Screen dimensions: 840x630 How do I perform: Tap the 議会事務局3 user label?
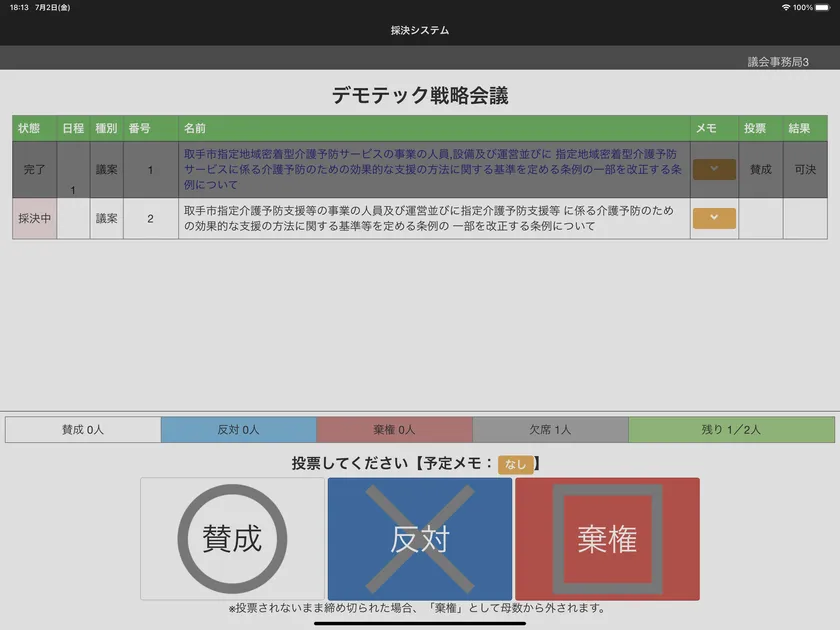pyautogui.click(x=778, y=62)
